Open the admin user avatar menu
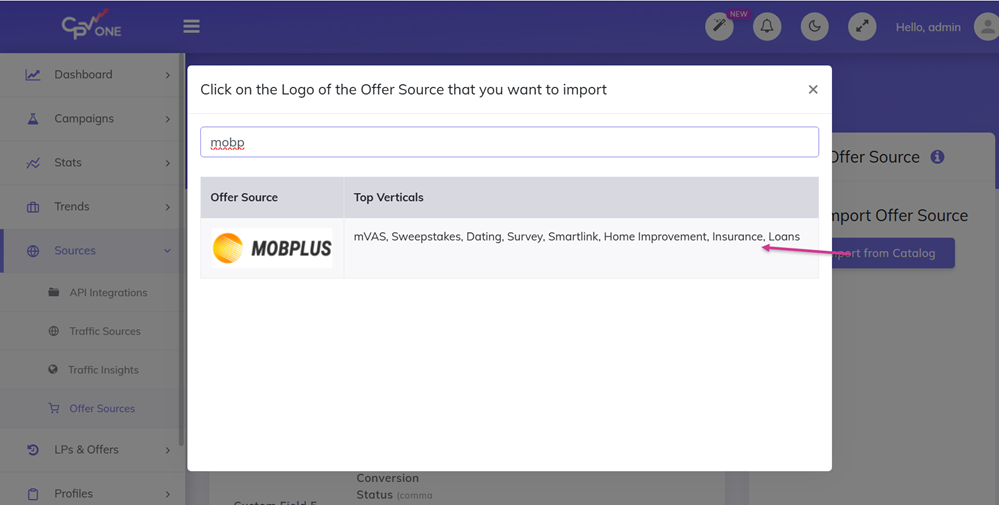Screen dimensions: 1000x506 coord(987,27)
